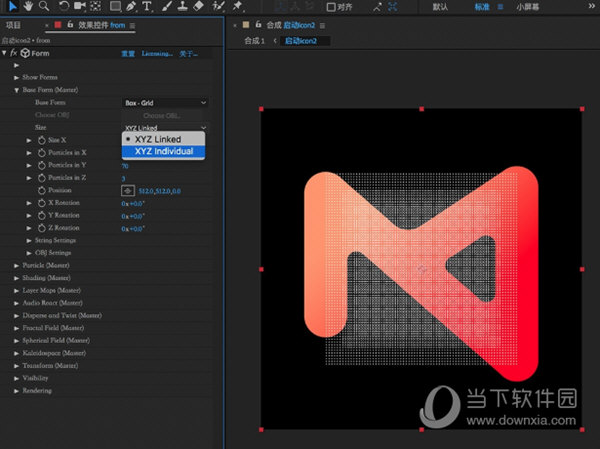Toggle stopwatch for X Rotation
600x449 pixels.
[42, 203]
